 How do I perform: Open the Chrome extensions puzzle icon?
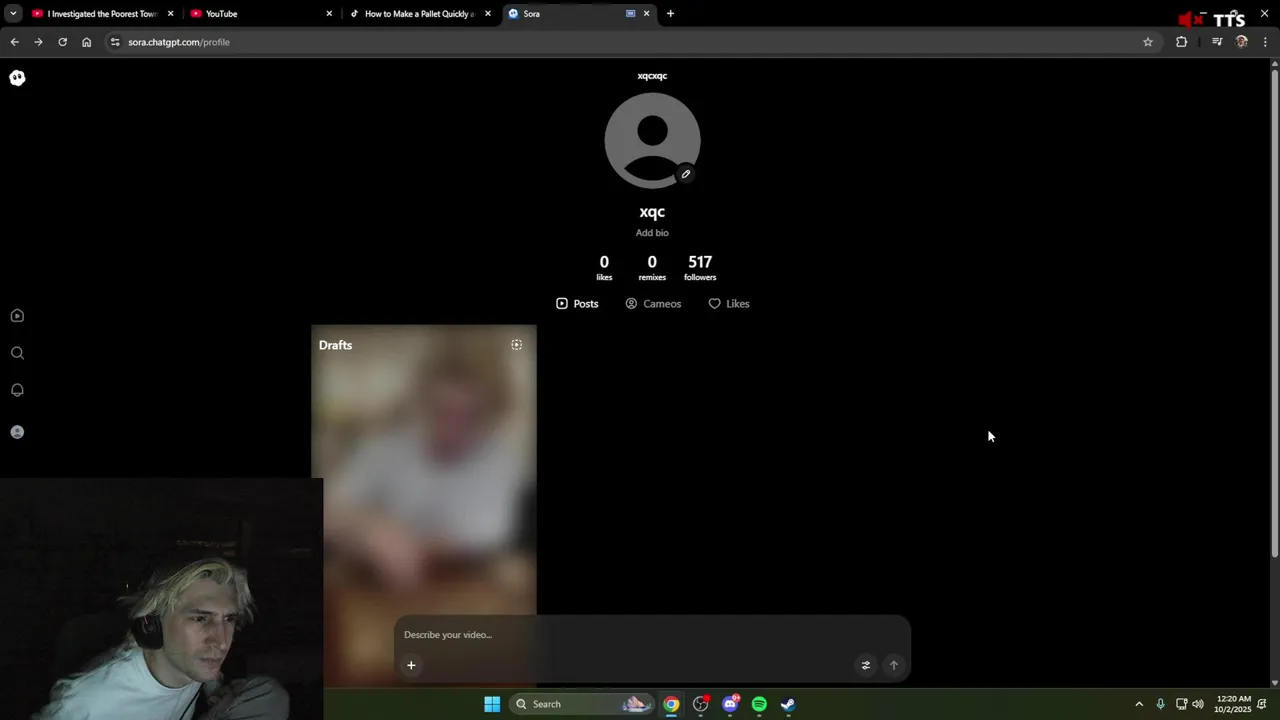pos(1182,42)
